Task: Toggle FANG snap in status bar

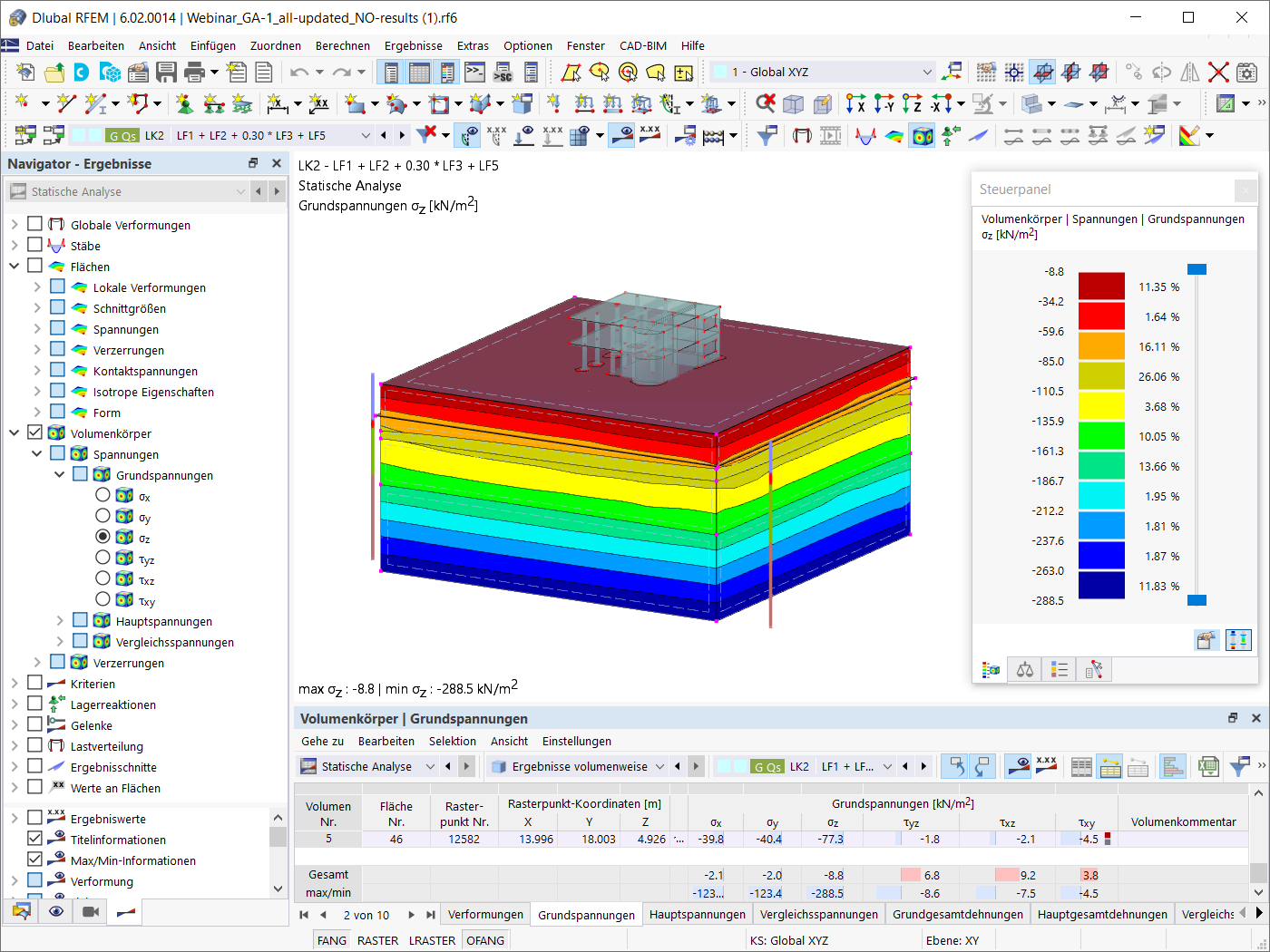Action: coord(332,940)
